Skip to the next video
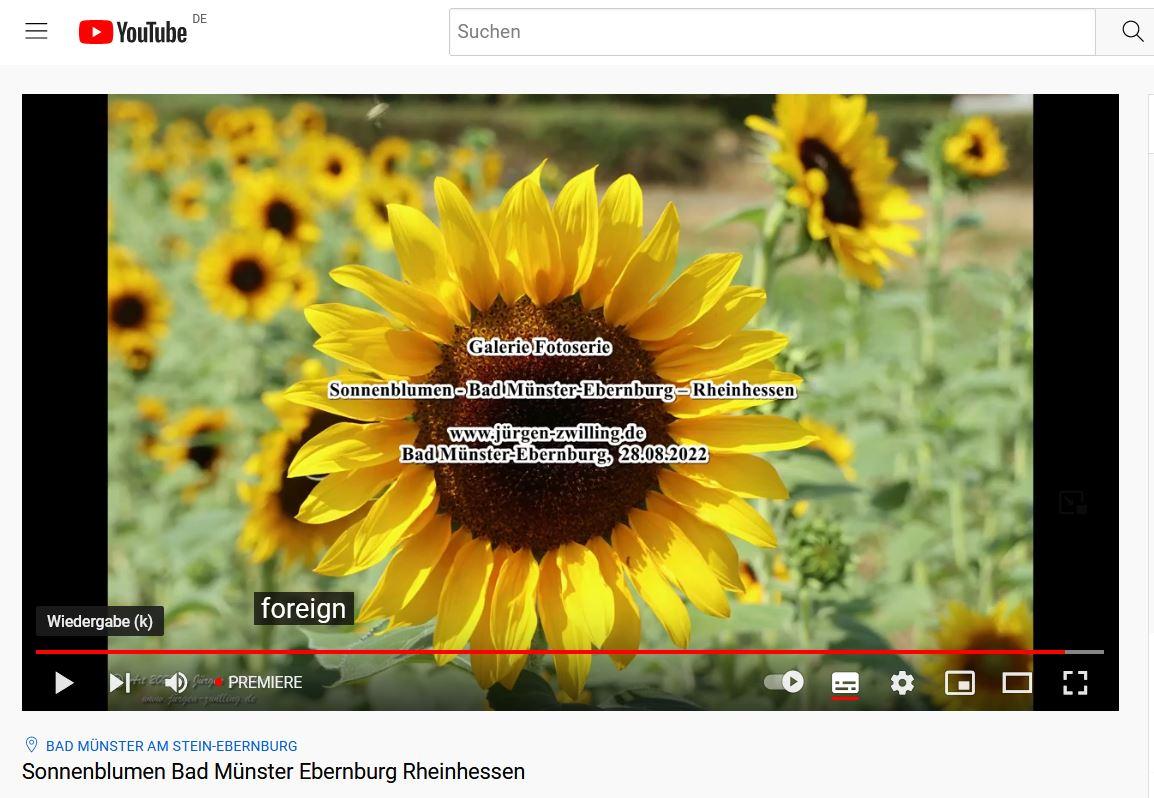This screenshot has width=1154, height=798. tap(120, 683)
